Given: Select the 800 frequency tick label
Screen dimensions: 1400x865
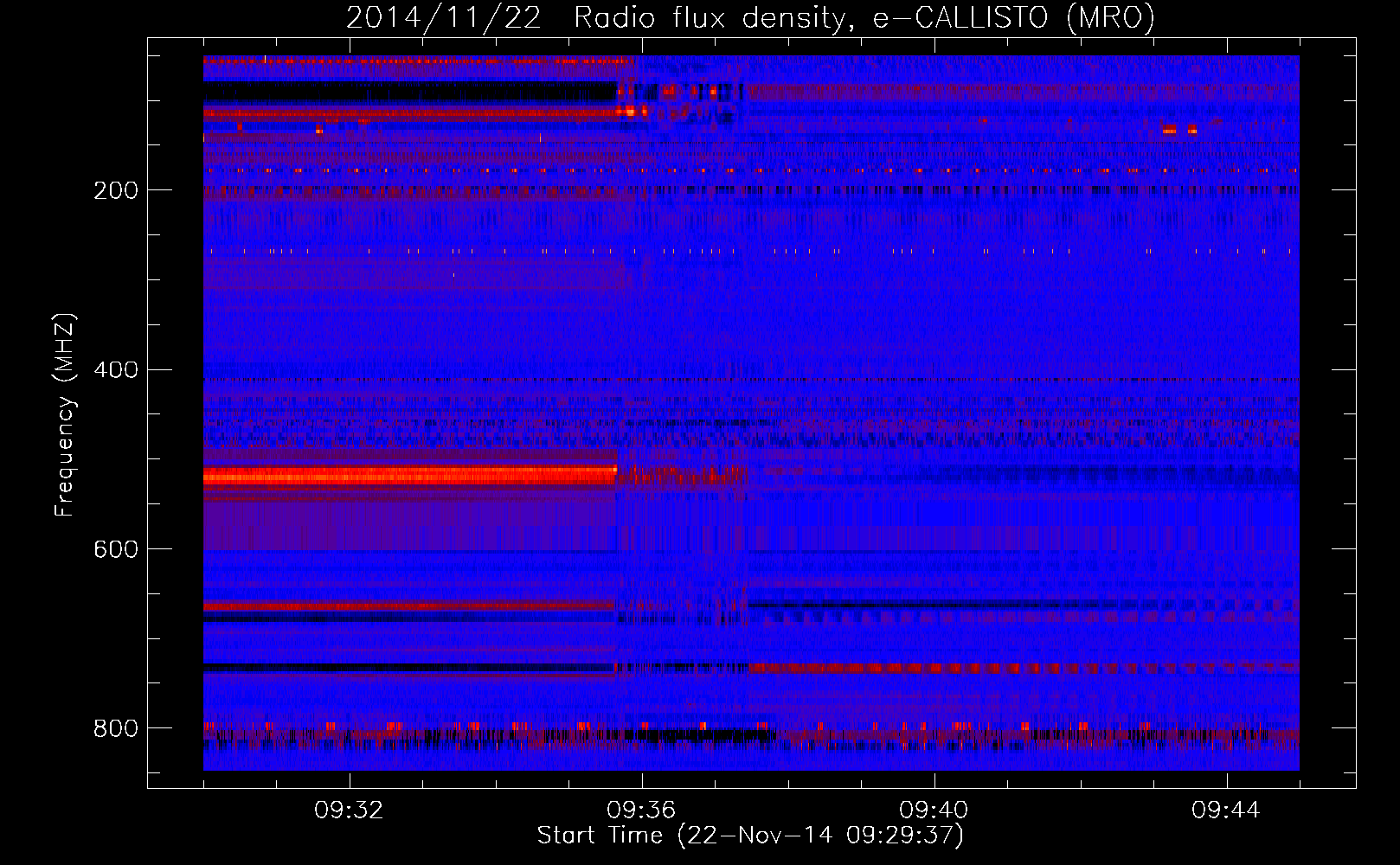Looking at the screenshot, I should [116, 729].
